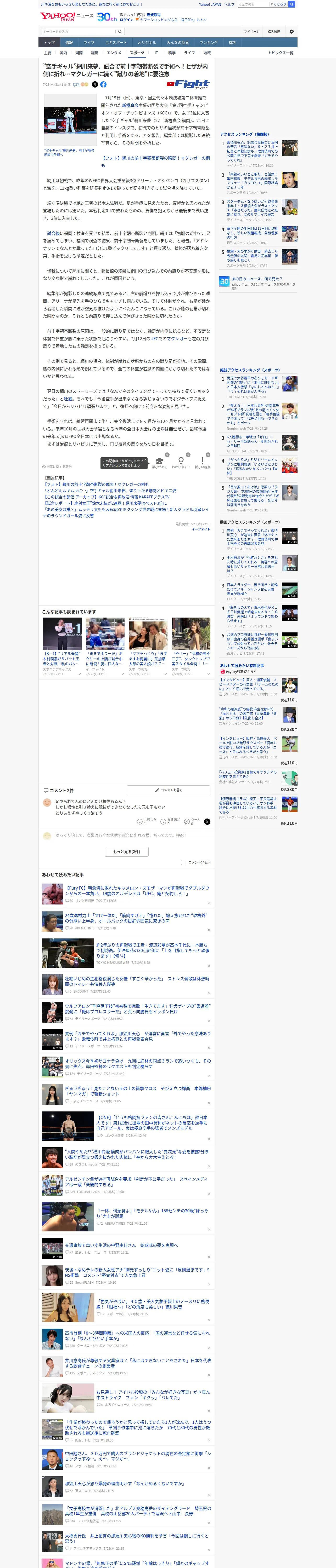
Task: Open article comment count bubble icon
Action: [x=76, y=85]
